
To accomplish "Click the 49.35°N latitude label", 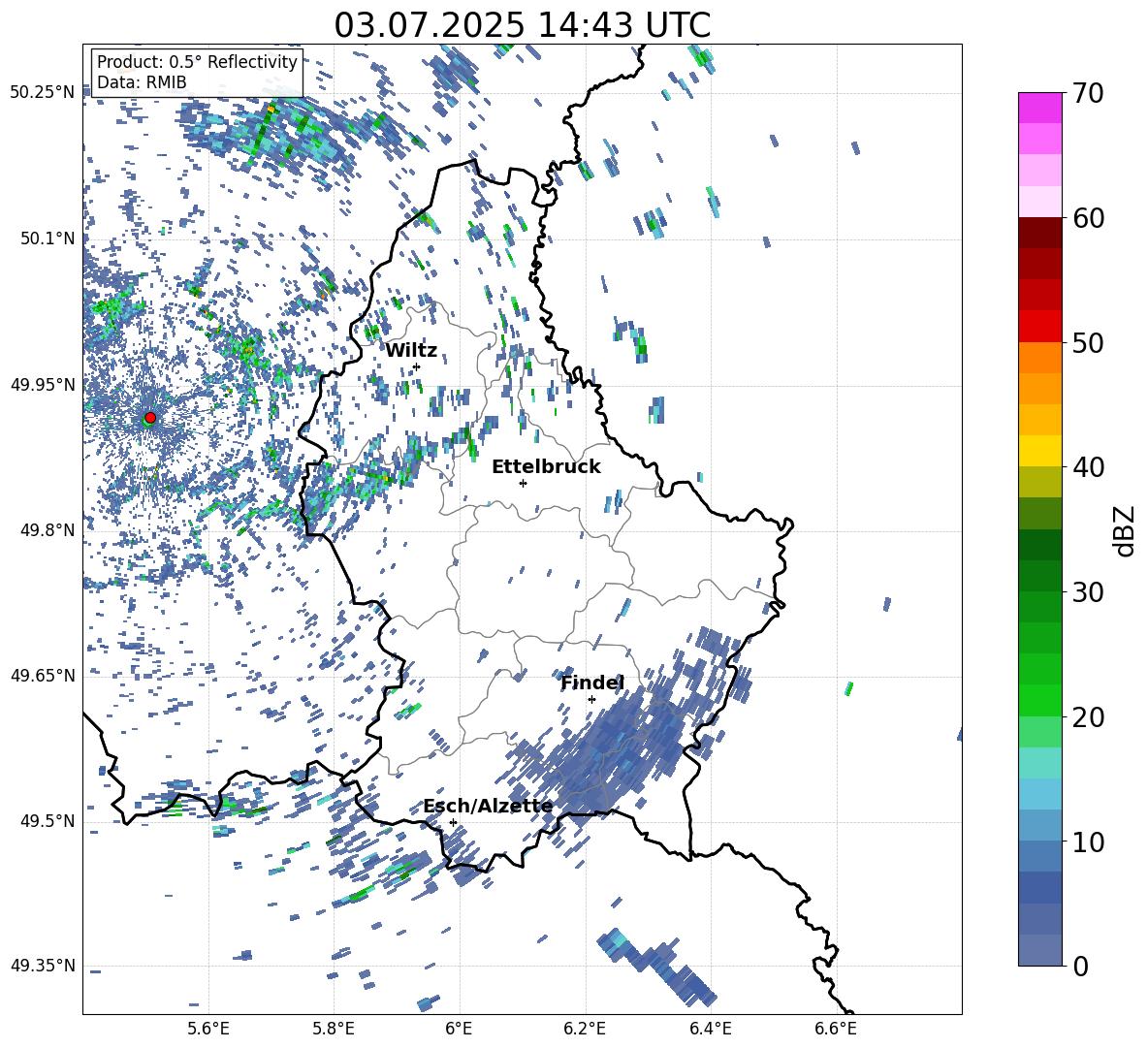I will (42, 966).
